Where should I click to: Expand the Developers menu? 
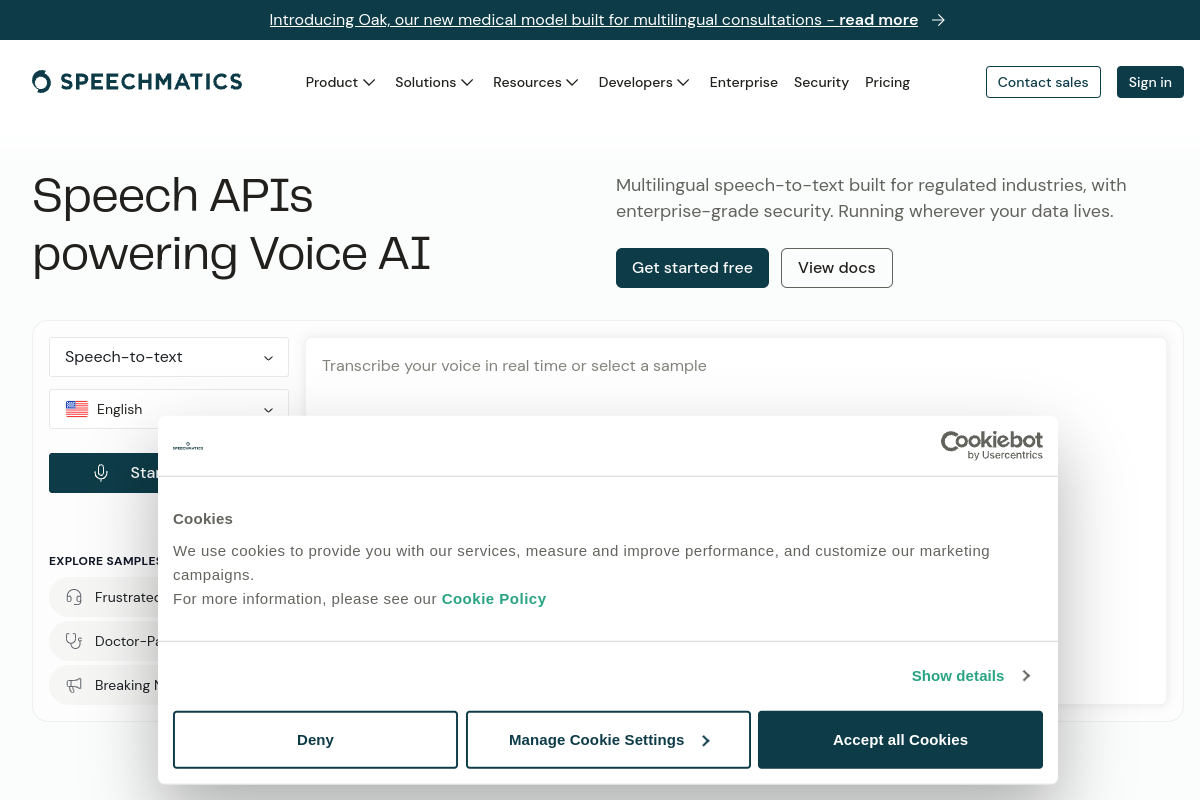tap(644, 82)
